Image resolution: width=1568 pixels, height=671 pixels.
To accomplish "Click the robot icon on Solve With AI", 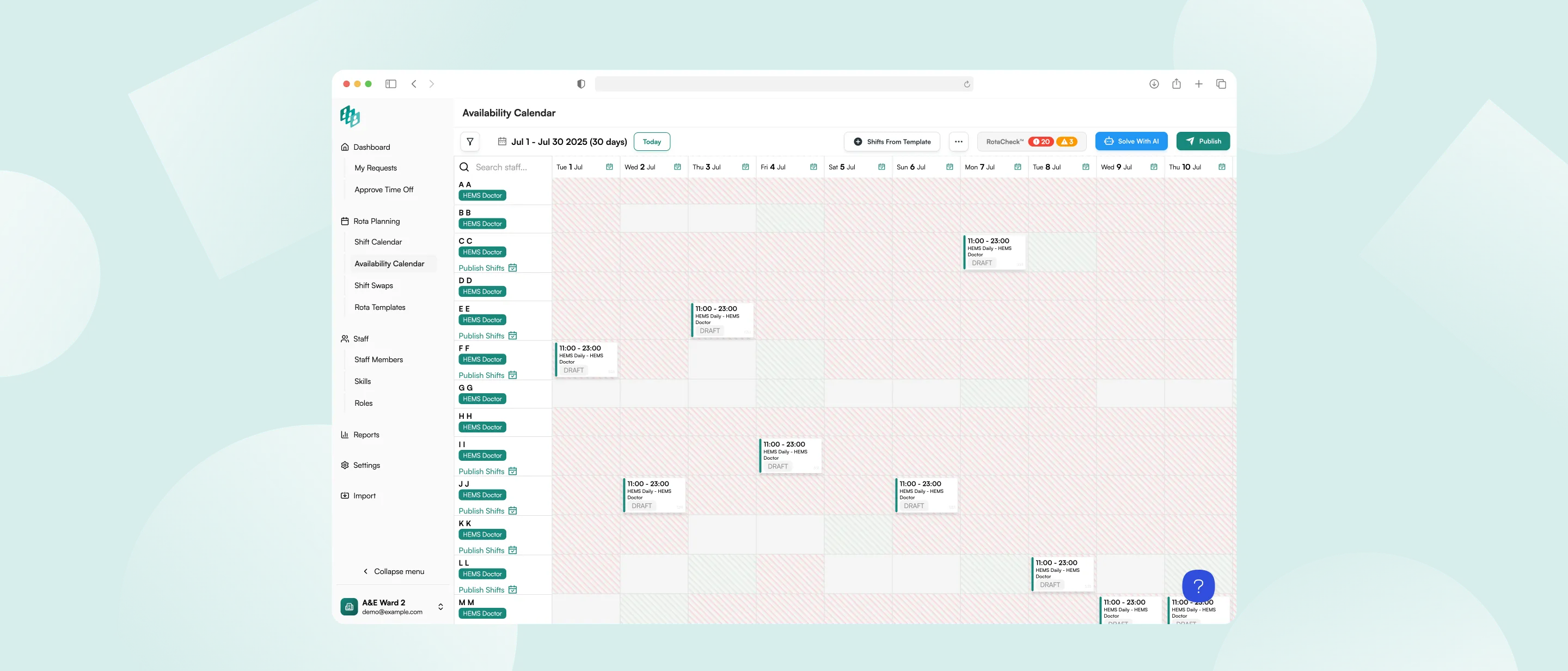I will 1109,141.
